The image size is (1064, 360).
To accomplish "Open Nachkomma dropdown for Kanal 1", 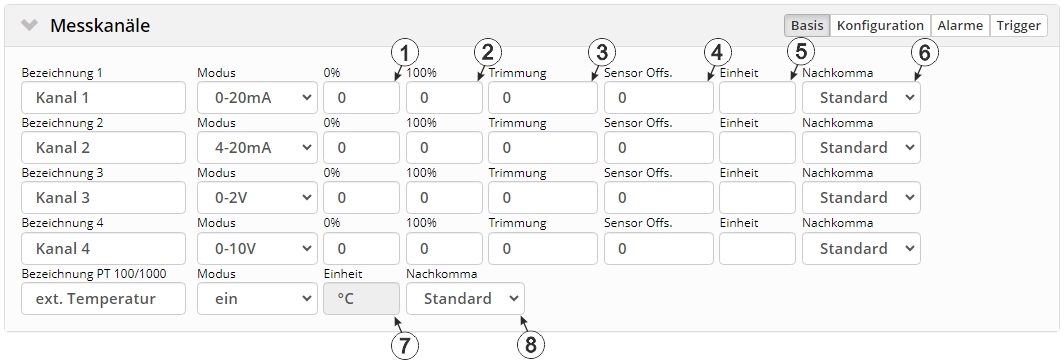I will [861, 98].
